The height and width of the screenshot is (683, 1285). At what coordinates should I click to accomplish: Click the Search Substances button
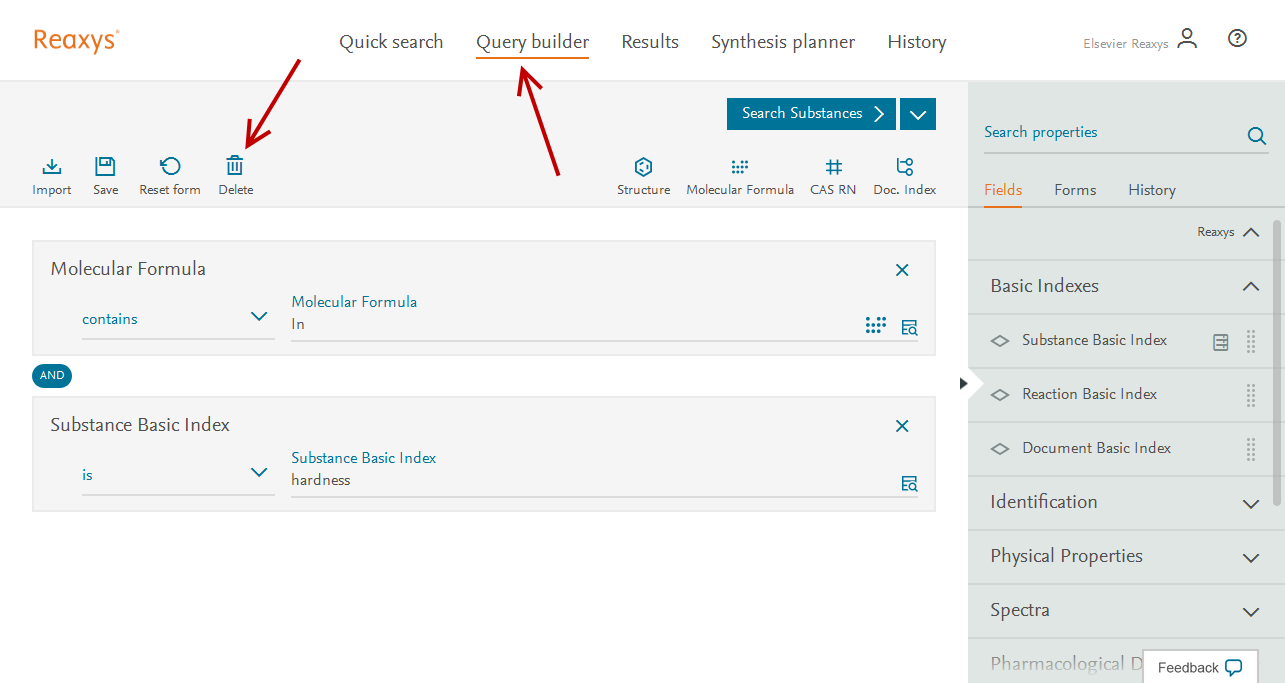tap(811, 114)
